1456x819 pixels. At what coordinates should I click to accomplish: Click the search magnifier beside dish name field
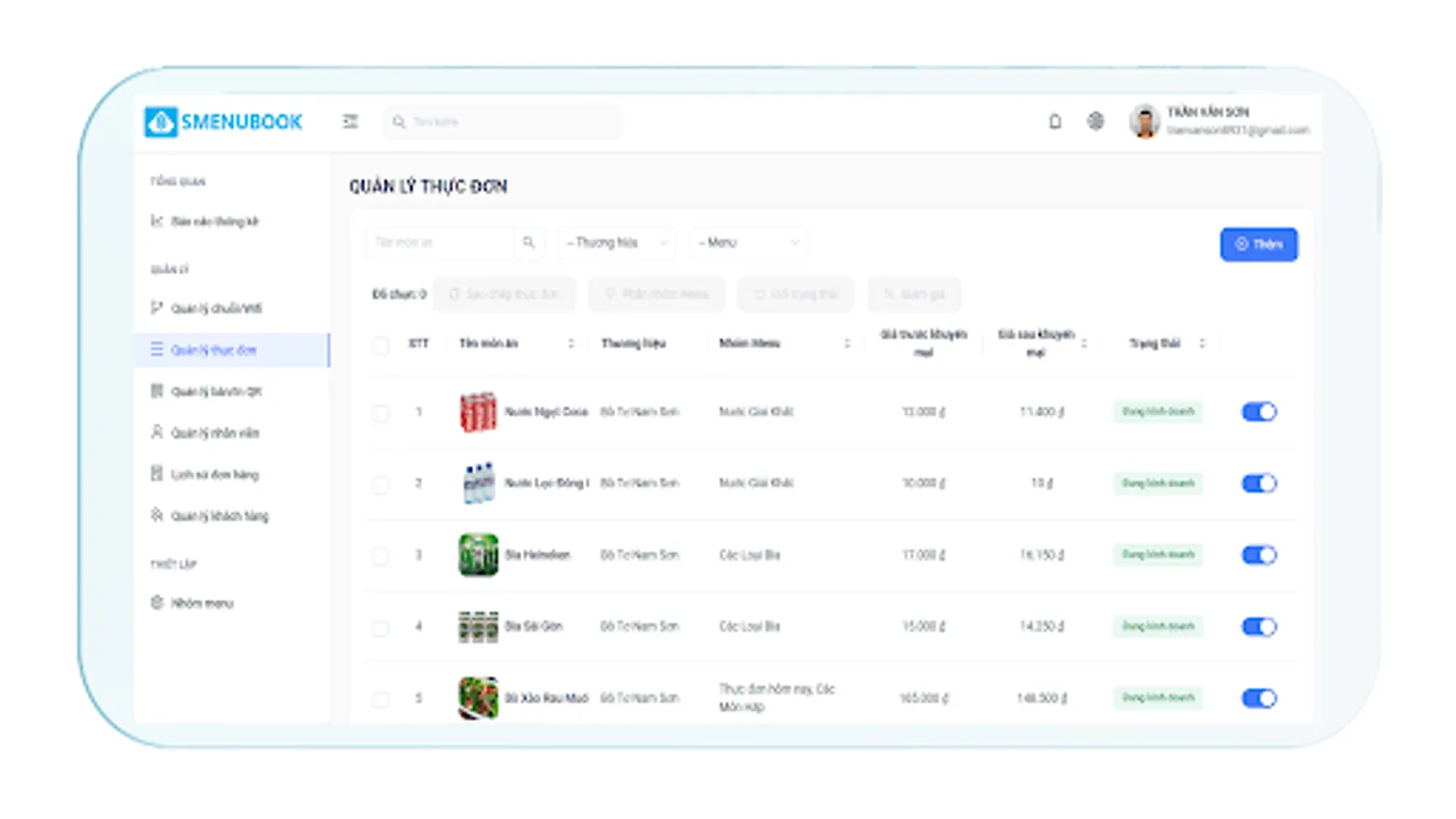click(529, 242)
